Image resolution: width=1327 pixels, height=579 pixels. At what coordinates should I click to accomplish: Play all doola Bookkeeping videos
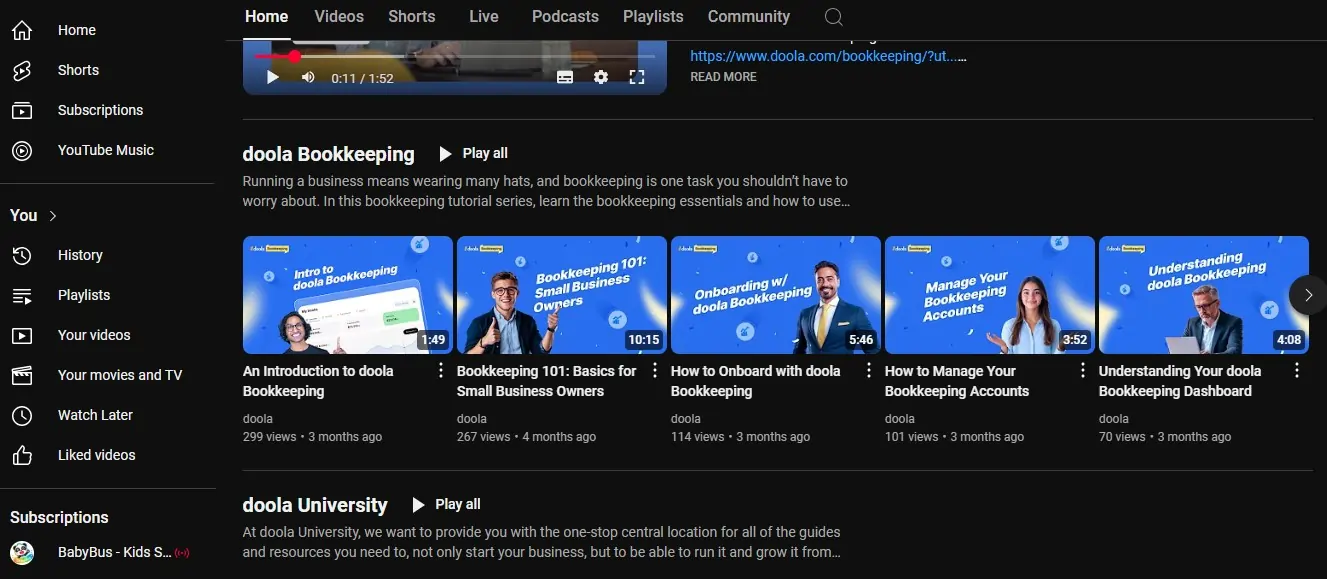(x=474, y=153)
